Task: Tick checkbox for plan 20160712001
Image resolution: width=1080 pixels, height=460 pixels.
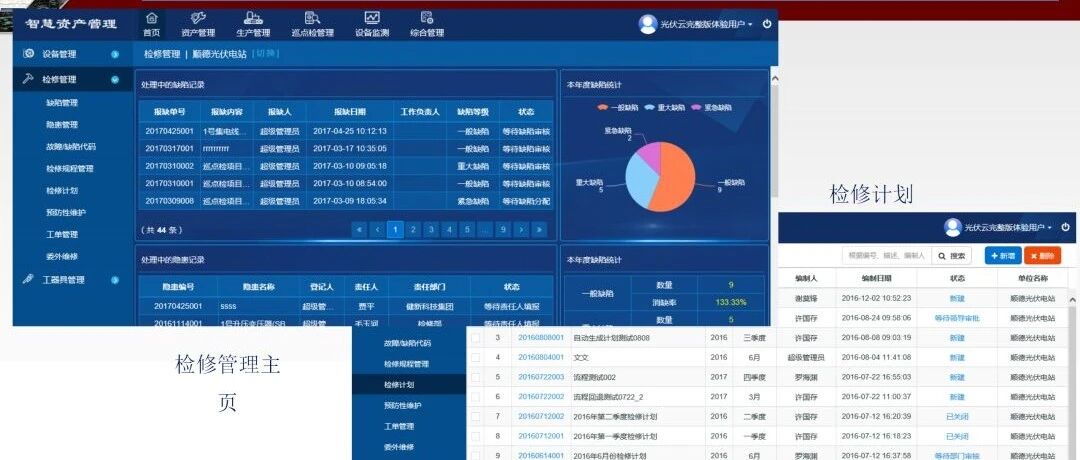Action: (x=475, y=436)
